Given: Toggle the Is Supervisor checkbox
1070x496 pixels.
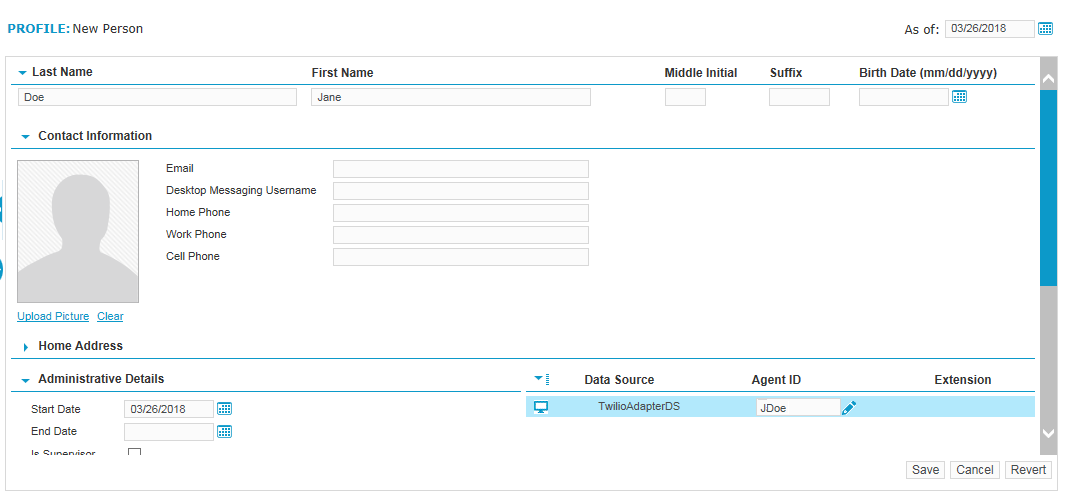Looking at the screenshot, I should tap(135, 453).
